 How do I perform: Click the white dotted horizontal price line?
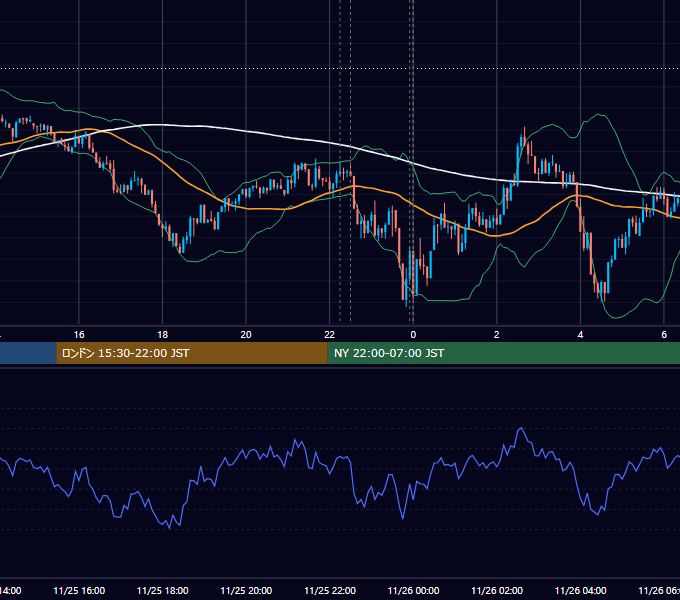[x=340, y=68]
